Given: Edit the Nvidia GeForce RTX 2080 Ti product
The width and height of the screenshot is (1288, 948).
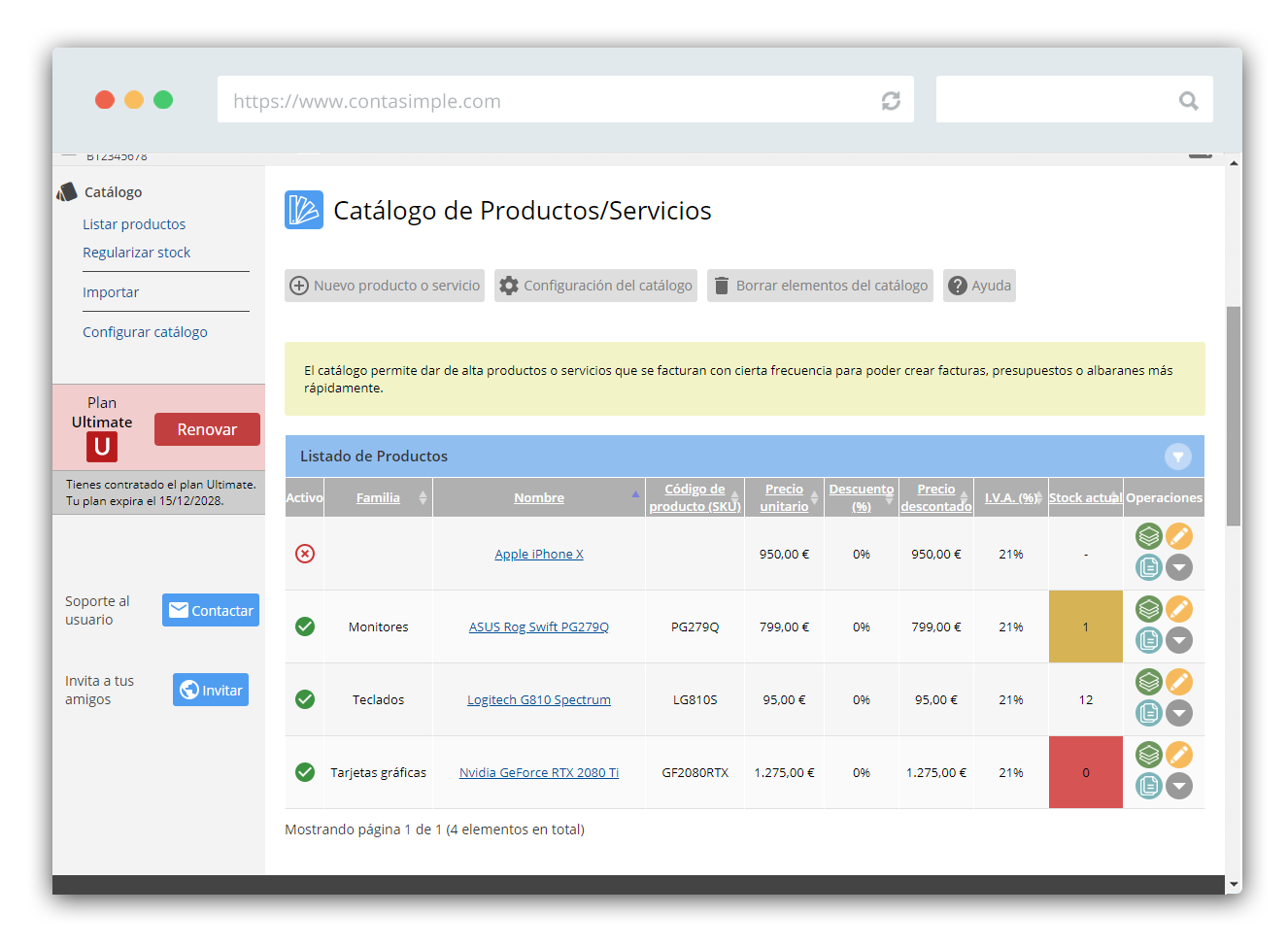Looking at the screenshot, I should [1179, 755].
